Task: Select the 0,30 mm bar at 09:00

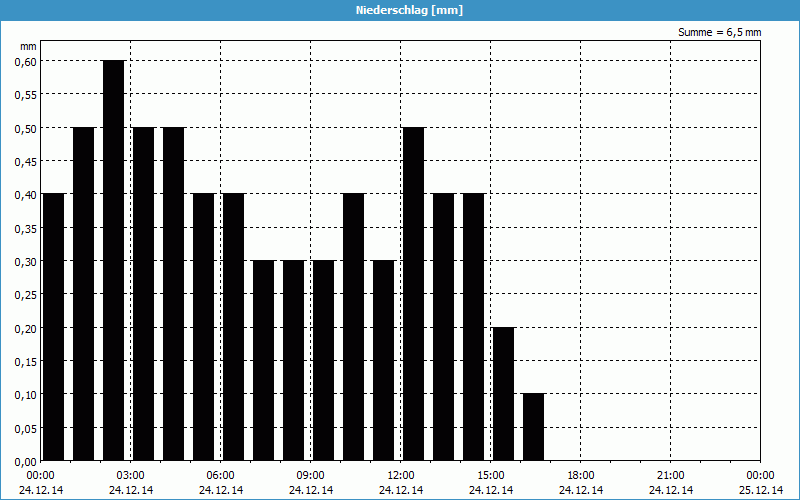Action: tap(323, 360)
